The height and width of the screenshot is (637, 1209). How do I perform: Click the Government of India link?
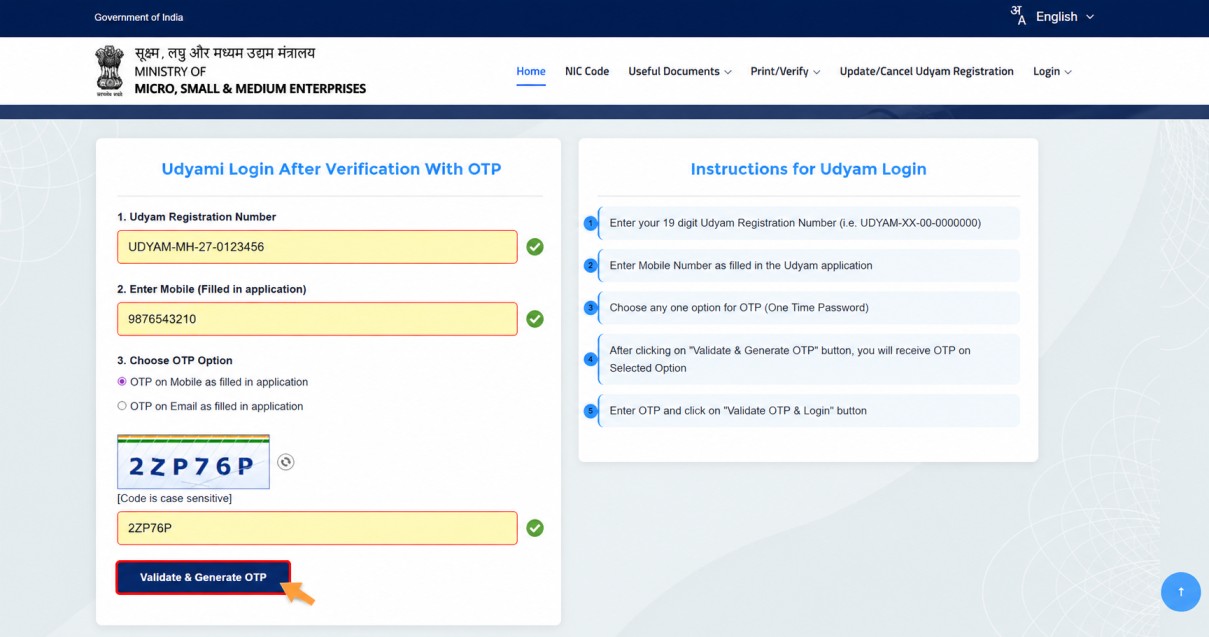(x=139, y=17)
